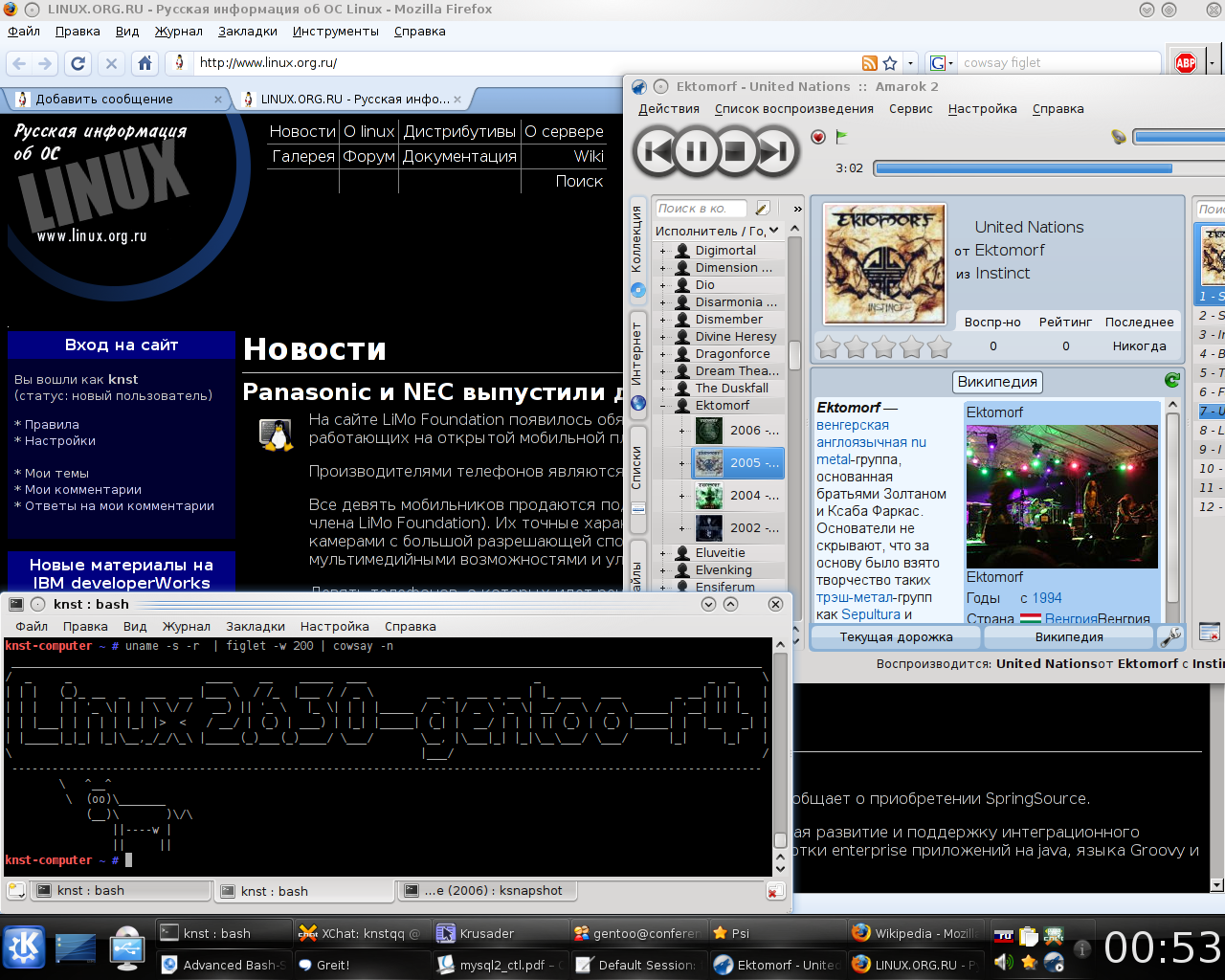Click the network computer icon in panel
This screenshot has width=1225, height=980.
(x=127, y=947)
